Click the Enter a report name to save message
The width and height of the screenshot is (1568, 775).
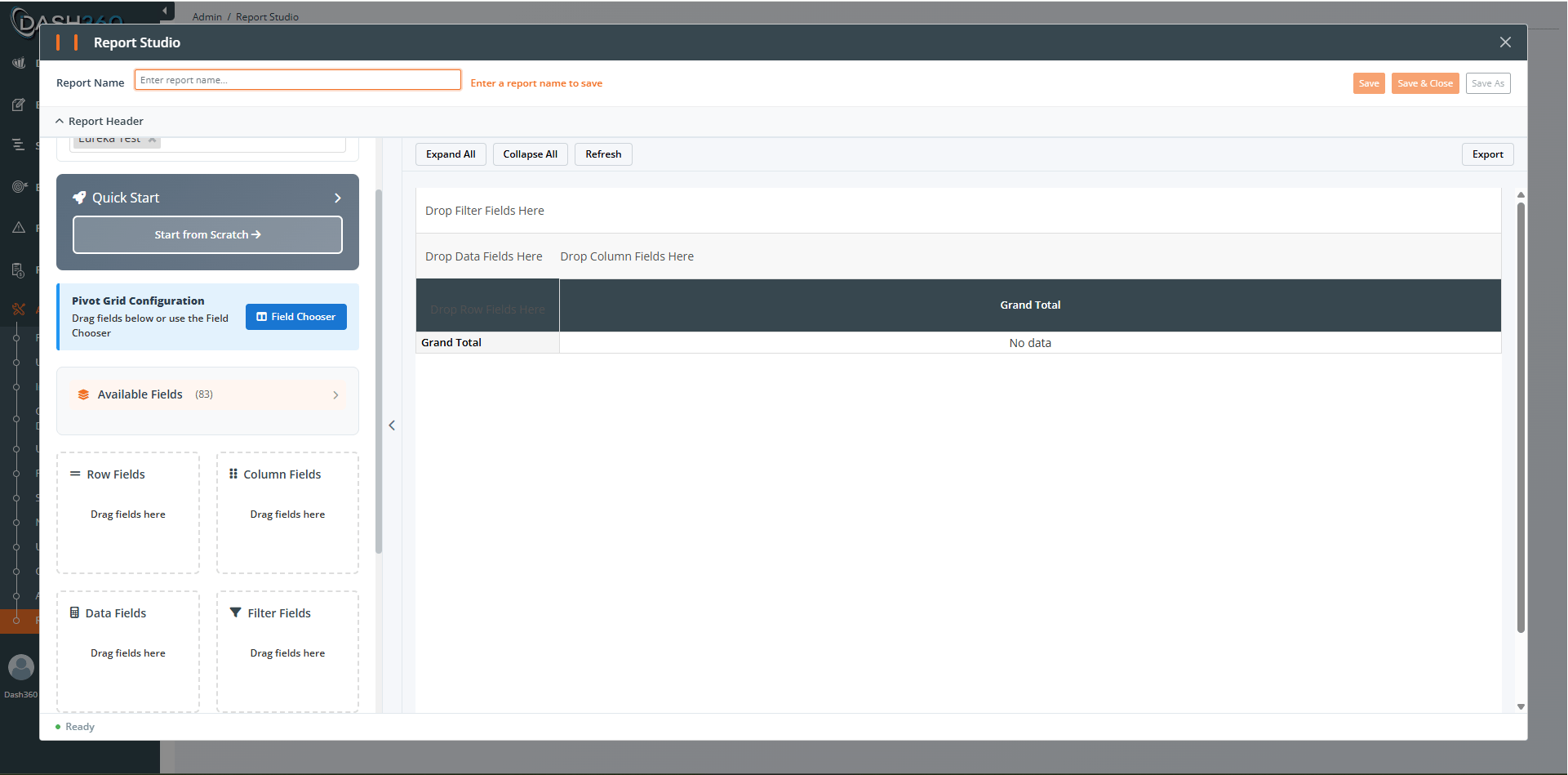coord(536,83)
